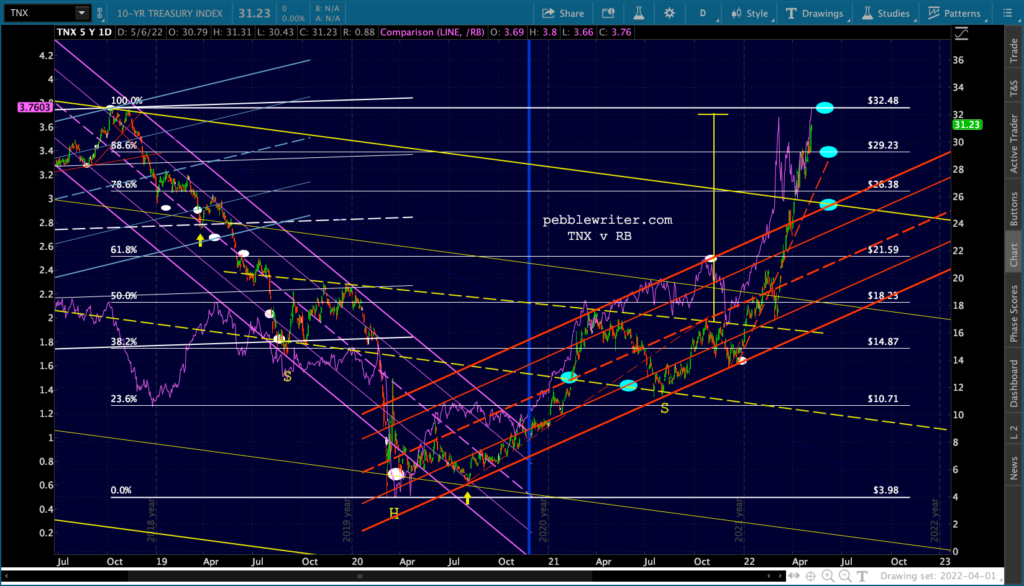Open the Studies menu

(886, 13)
